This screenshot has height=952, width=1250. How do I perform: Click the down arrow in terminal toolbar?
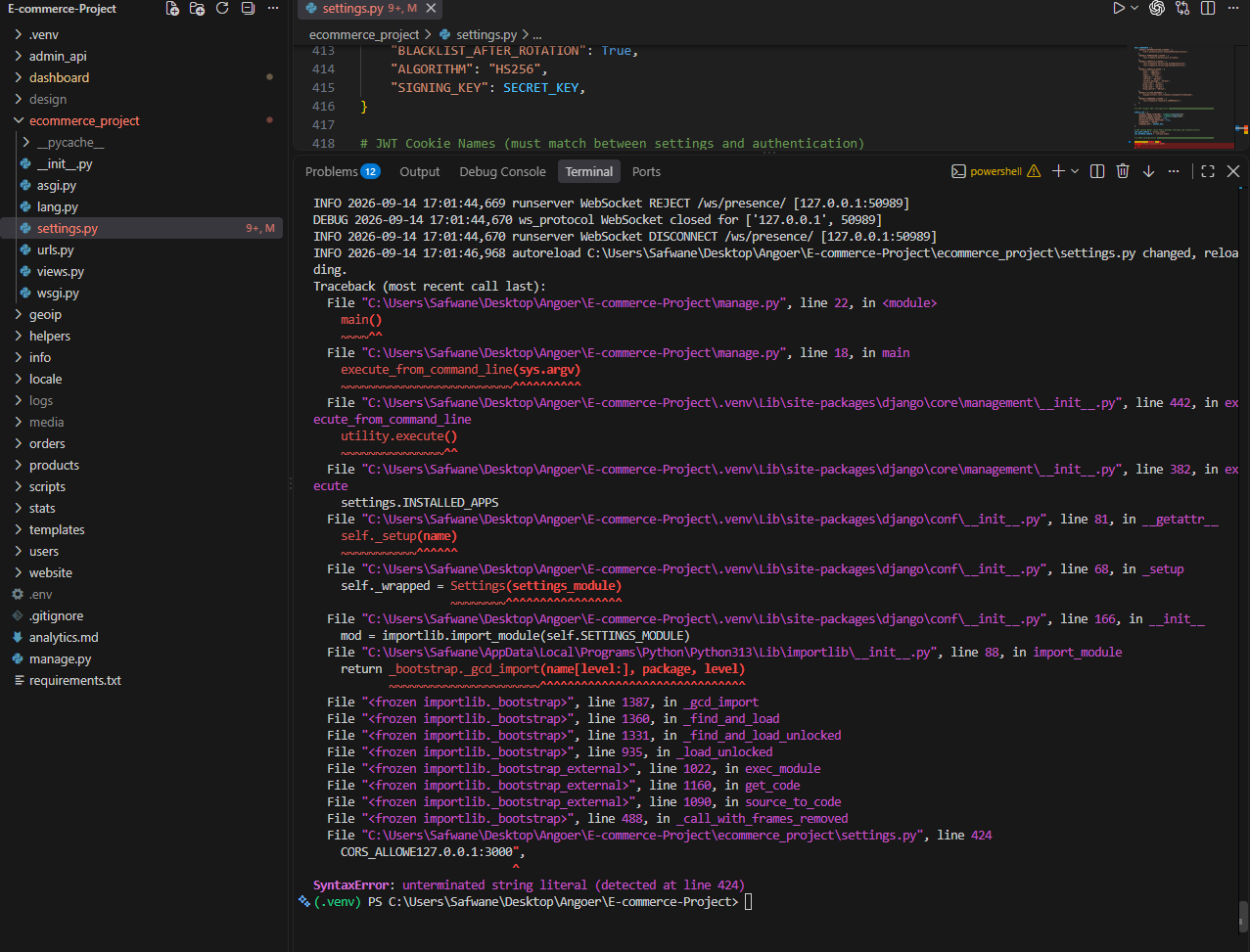pyautogui.click(x=1148, y=171)
